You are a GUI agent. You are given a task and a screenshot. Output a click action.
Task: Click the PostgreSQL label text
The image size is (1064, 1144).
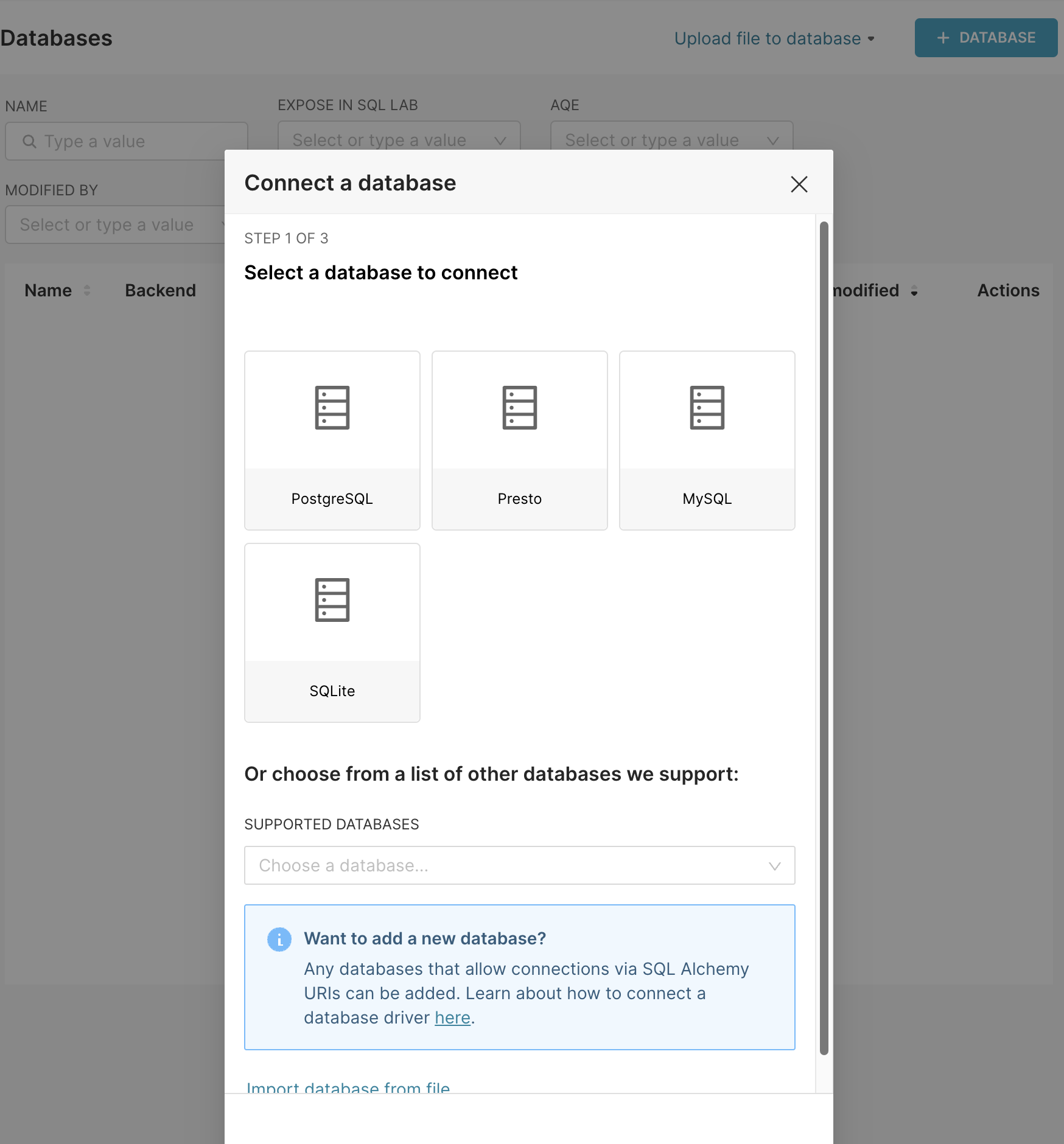pyautogui.click(x=332, y=499)
